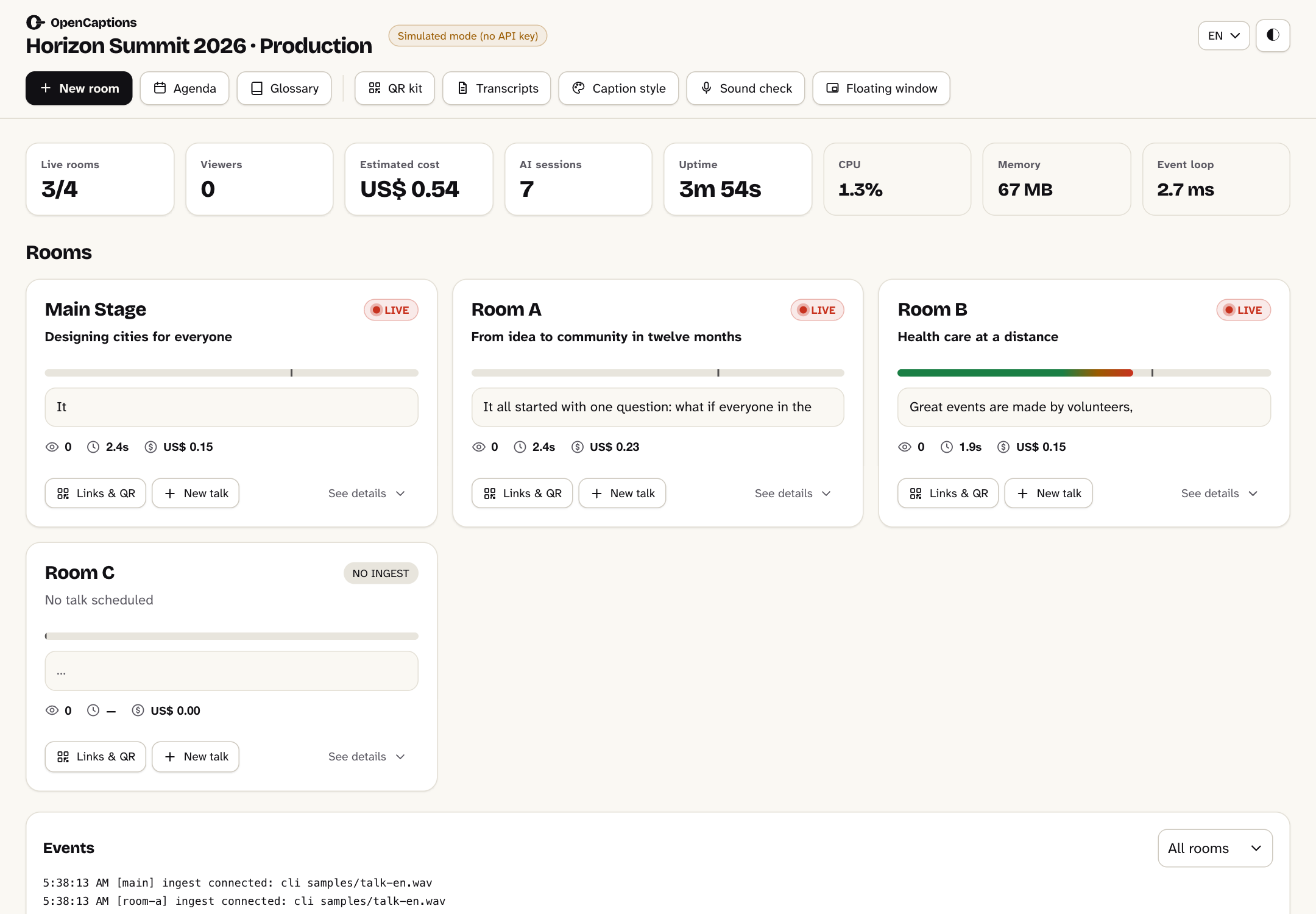1316x914 pixels.
Task: Open the All rooms events filter dropdown
Action: click(x=1215, y=848)
